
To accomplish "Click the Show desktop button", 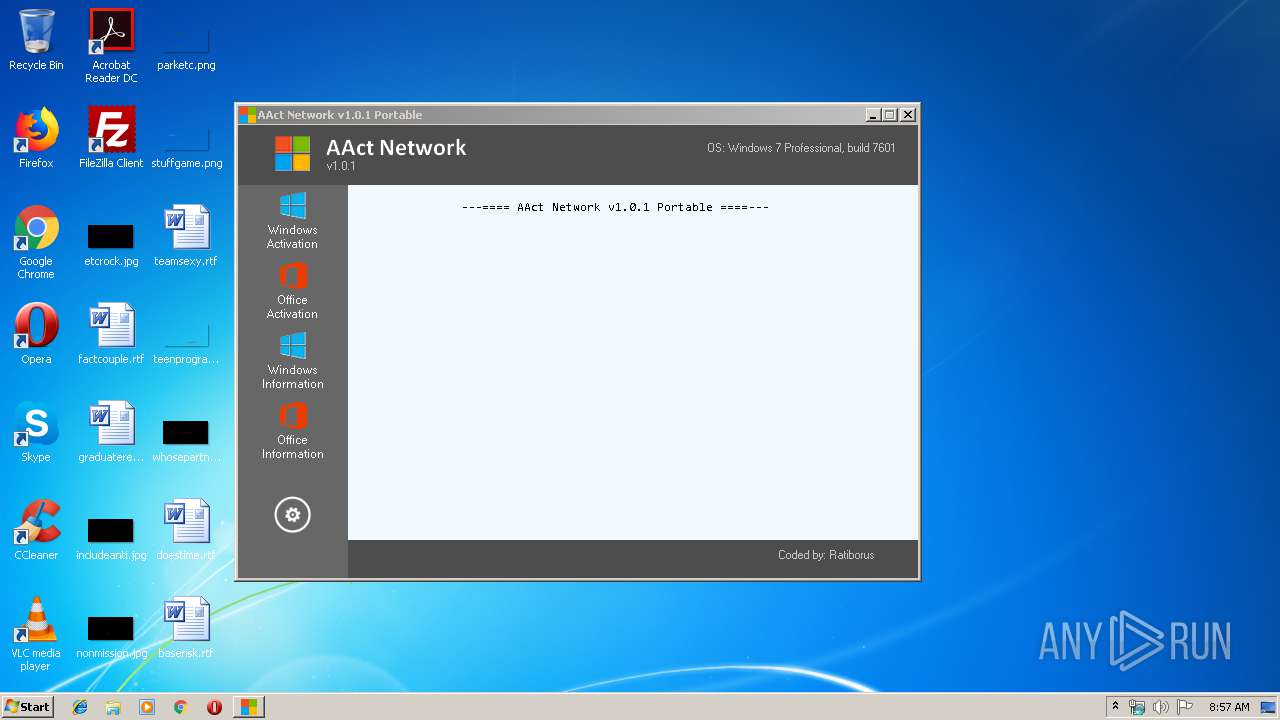I will click(1270, 707).
